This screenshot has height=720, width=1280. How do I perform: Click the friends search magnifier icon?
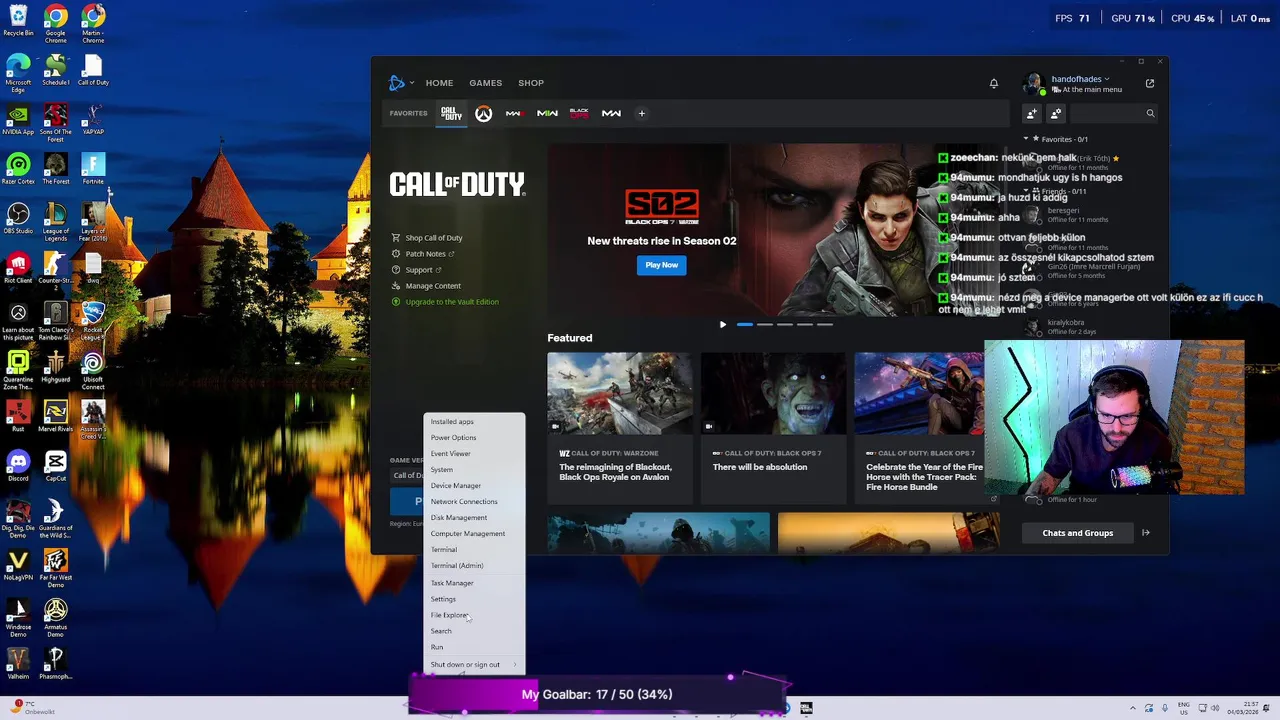[x=1150, y=114]
